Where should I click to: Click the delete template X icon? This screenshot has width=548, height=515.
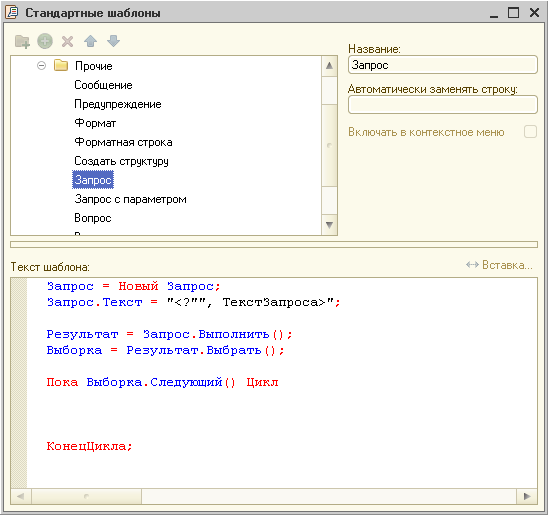(67, 42)
